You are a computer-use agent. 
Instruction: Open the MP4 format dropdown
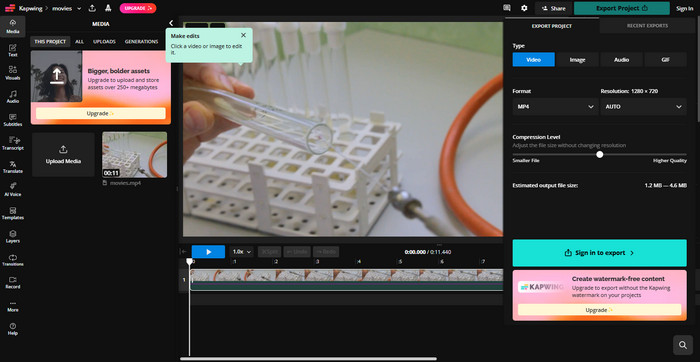click(555, 107)
